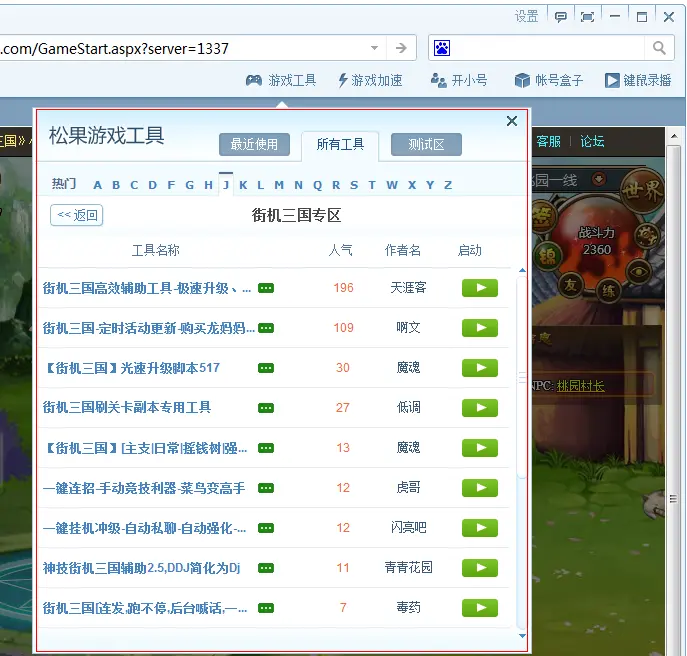Viewport: 687px width, 656px height.
Task: Switch to the 所有工具 tab
Action: [x=340, y=144]
